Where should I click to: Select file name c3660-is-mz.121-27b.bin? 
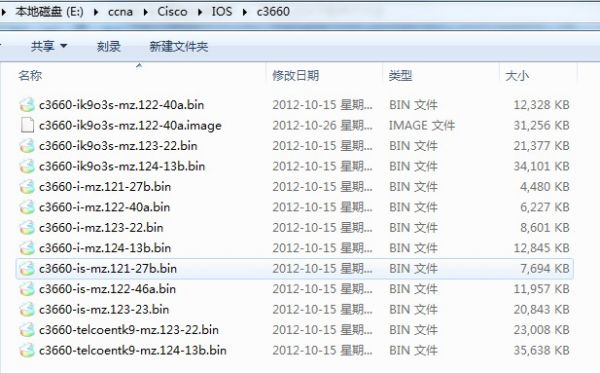point(108,269)
